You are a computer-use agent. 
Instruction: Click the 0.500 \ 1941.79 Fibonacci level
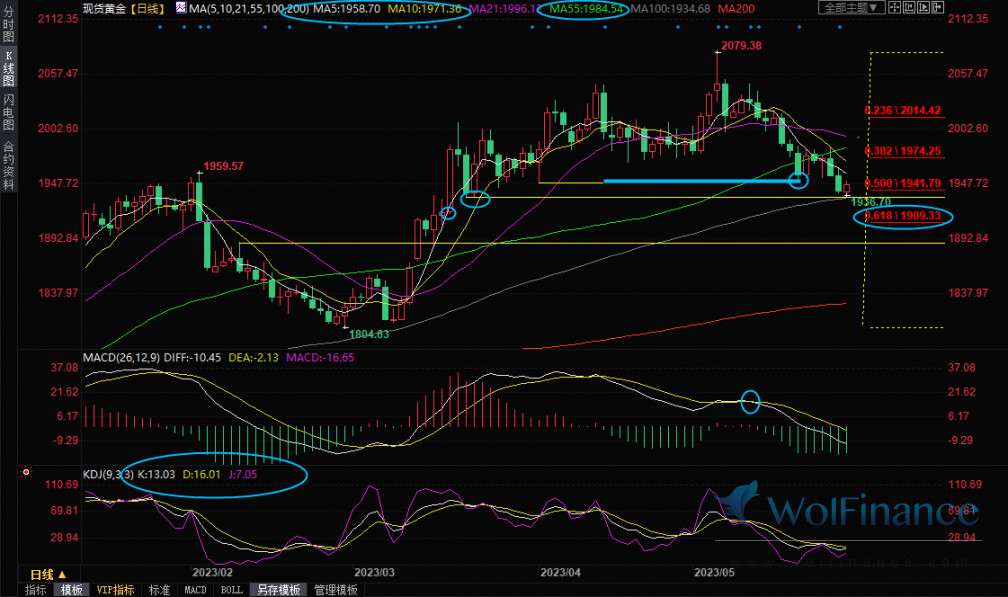click(x=903, y=183)
